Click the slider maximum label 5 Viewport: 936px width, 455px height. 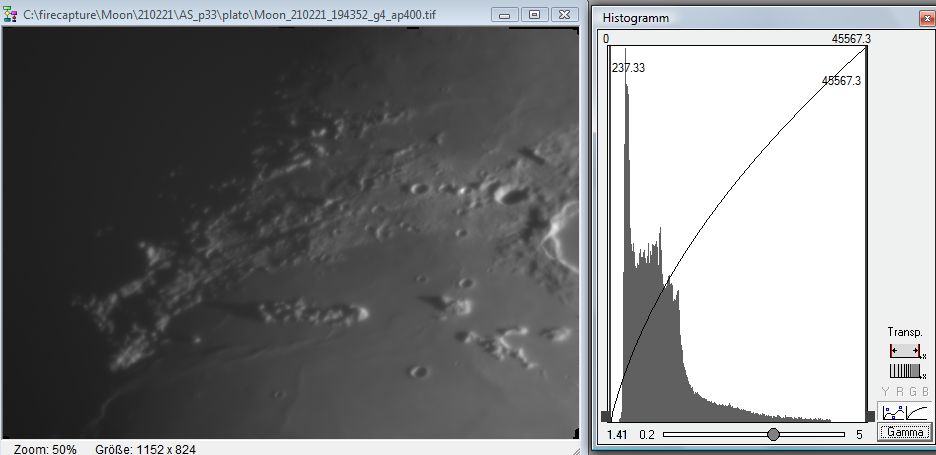[859, 435]
